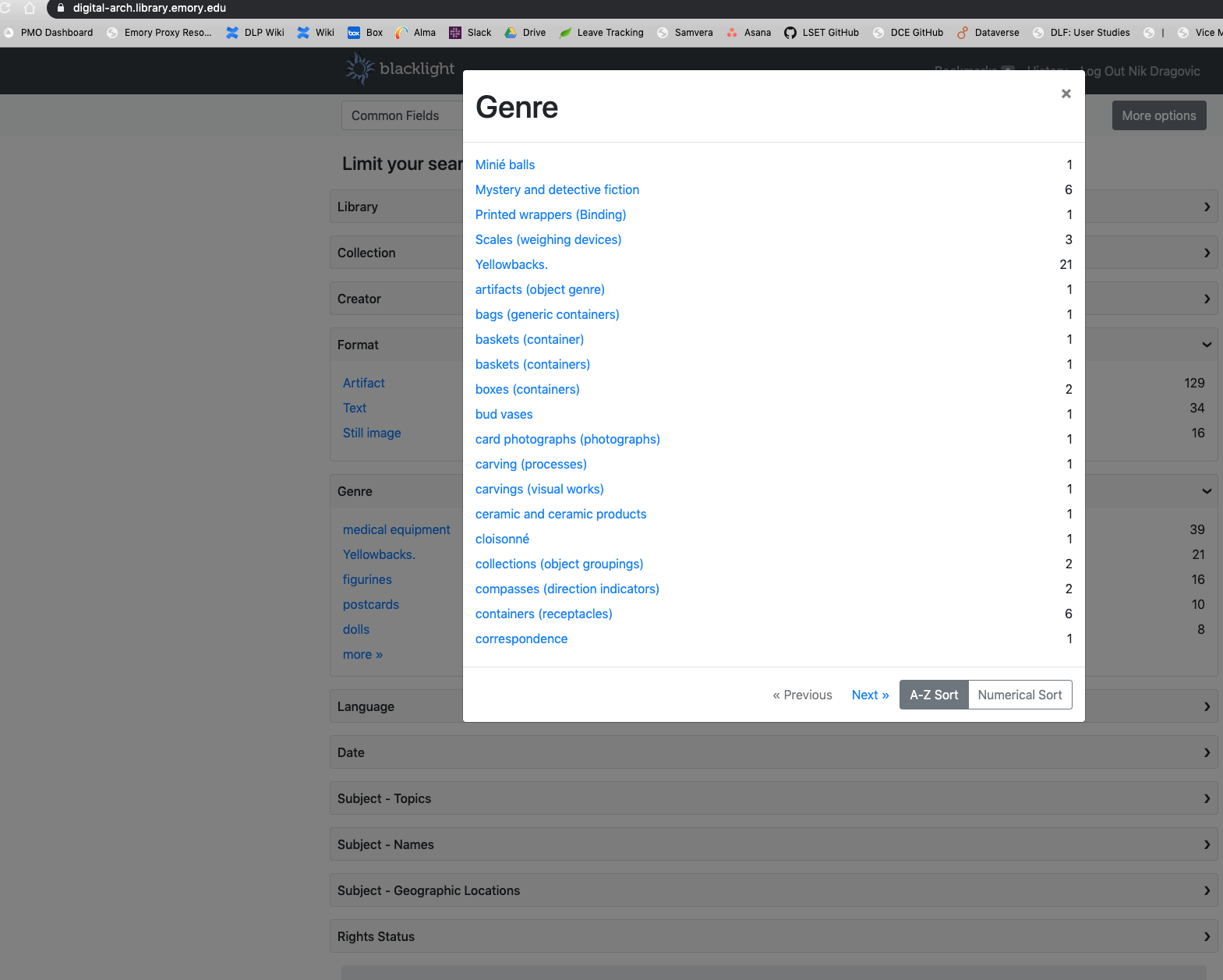Choose cloisonné genre
The height and width of the screenshot is (980, 1223).
click(503, 539)
